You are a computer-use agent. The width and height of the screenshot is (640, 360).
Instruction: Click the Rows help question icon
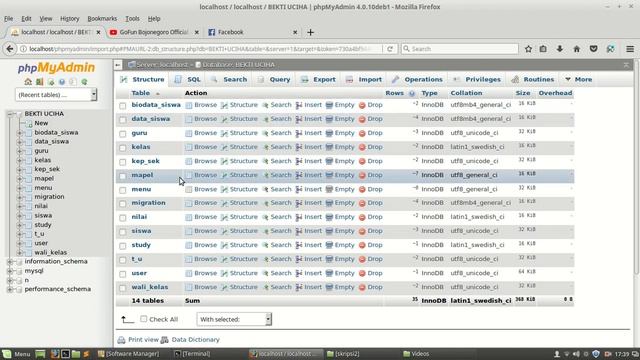tap(412, 93)
